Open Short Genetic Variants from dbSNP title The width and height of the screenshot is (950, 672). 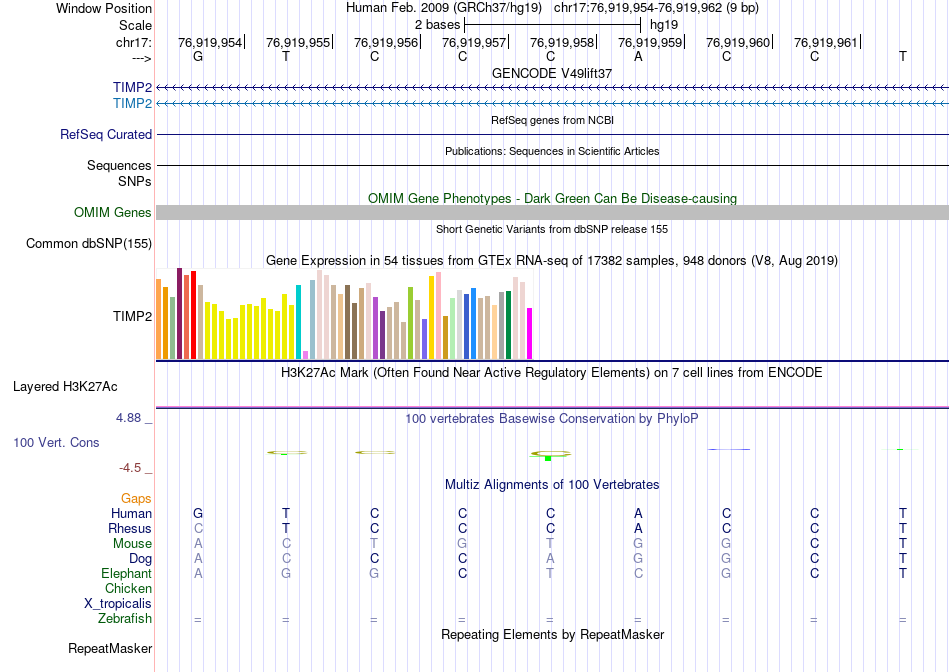pos(552,229)
